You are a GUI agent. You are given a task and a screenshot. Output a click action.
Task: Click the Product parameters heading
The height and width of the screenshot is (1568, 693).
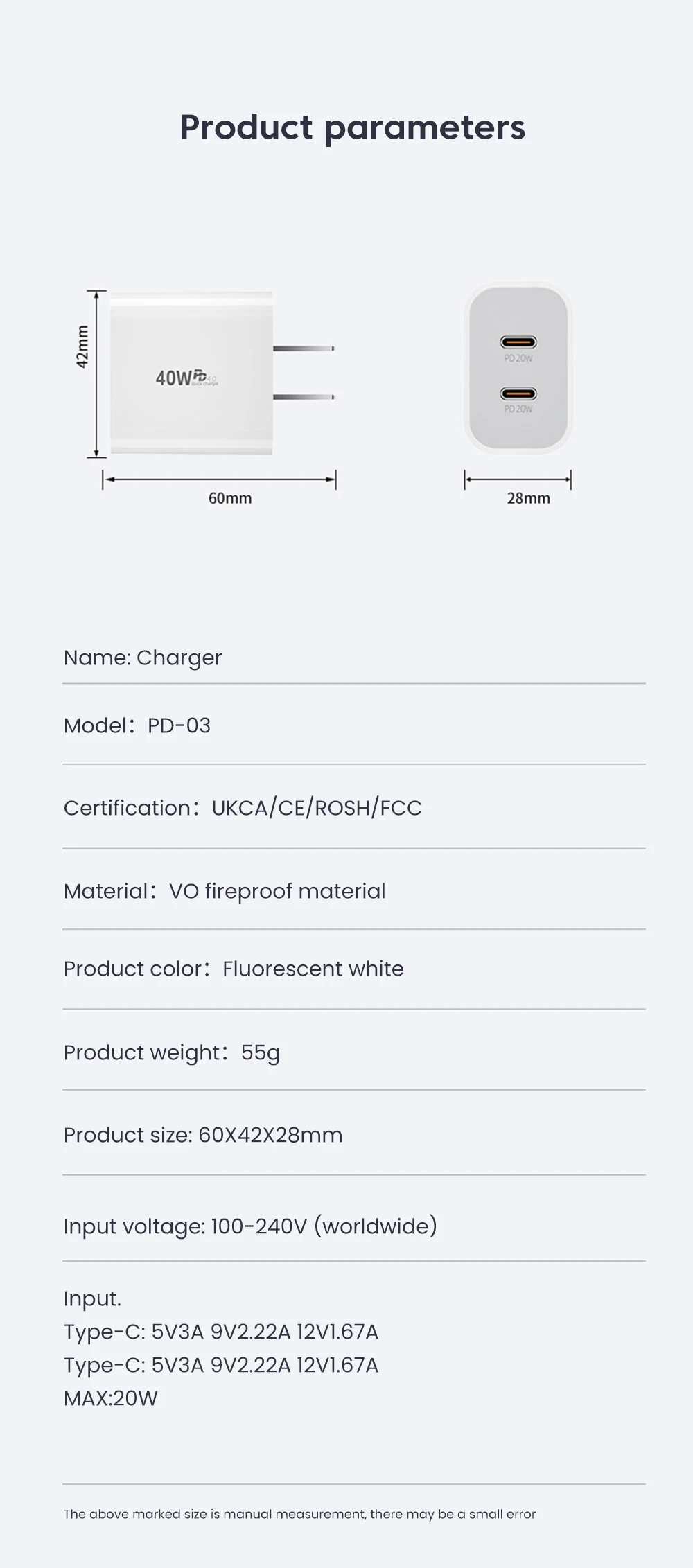tap(352, 127)
